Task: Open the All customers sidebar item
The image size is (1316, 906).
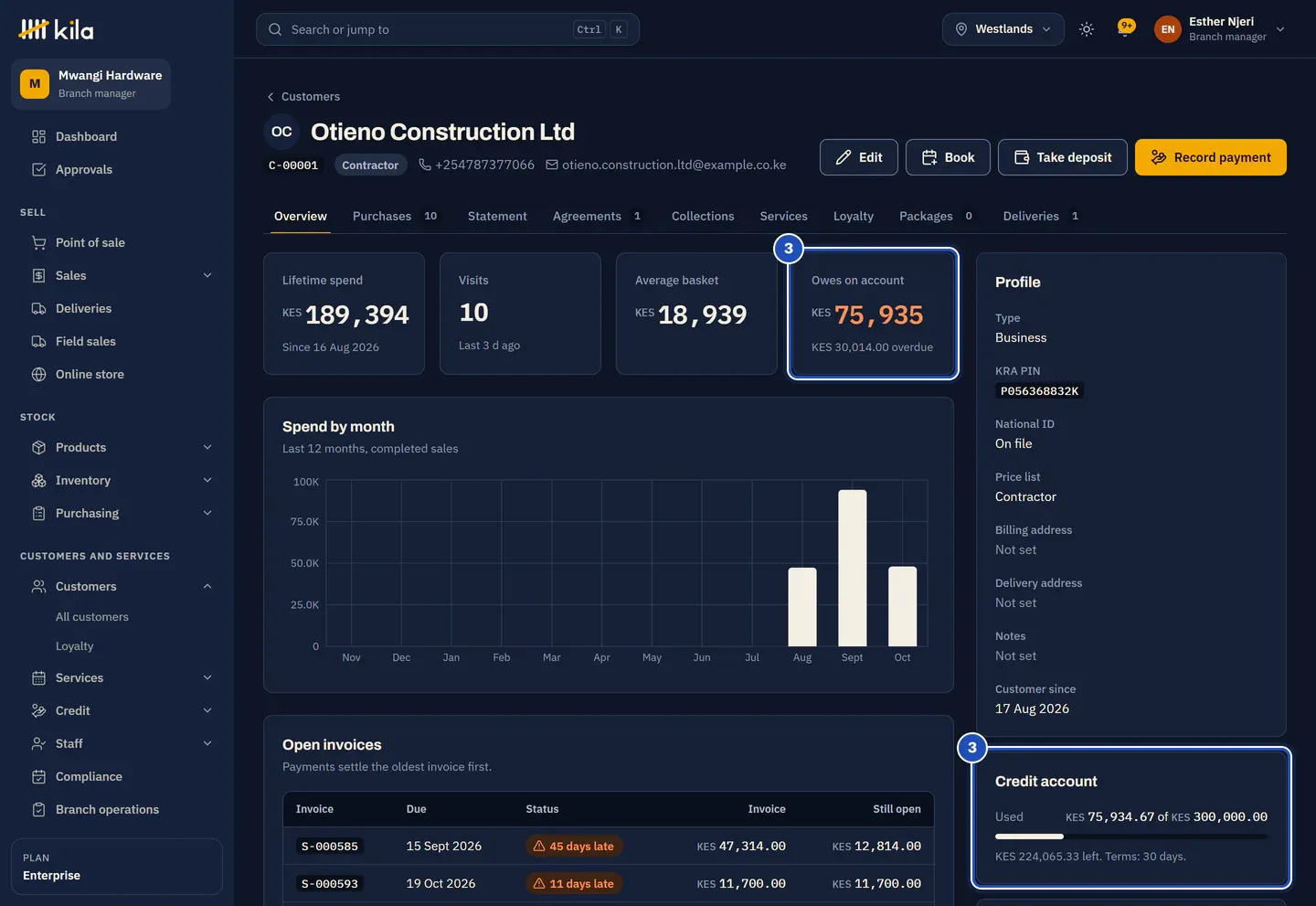Action: coord(92,617)
